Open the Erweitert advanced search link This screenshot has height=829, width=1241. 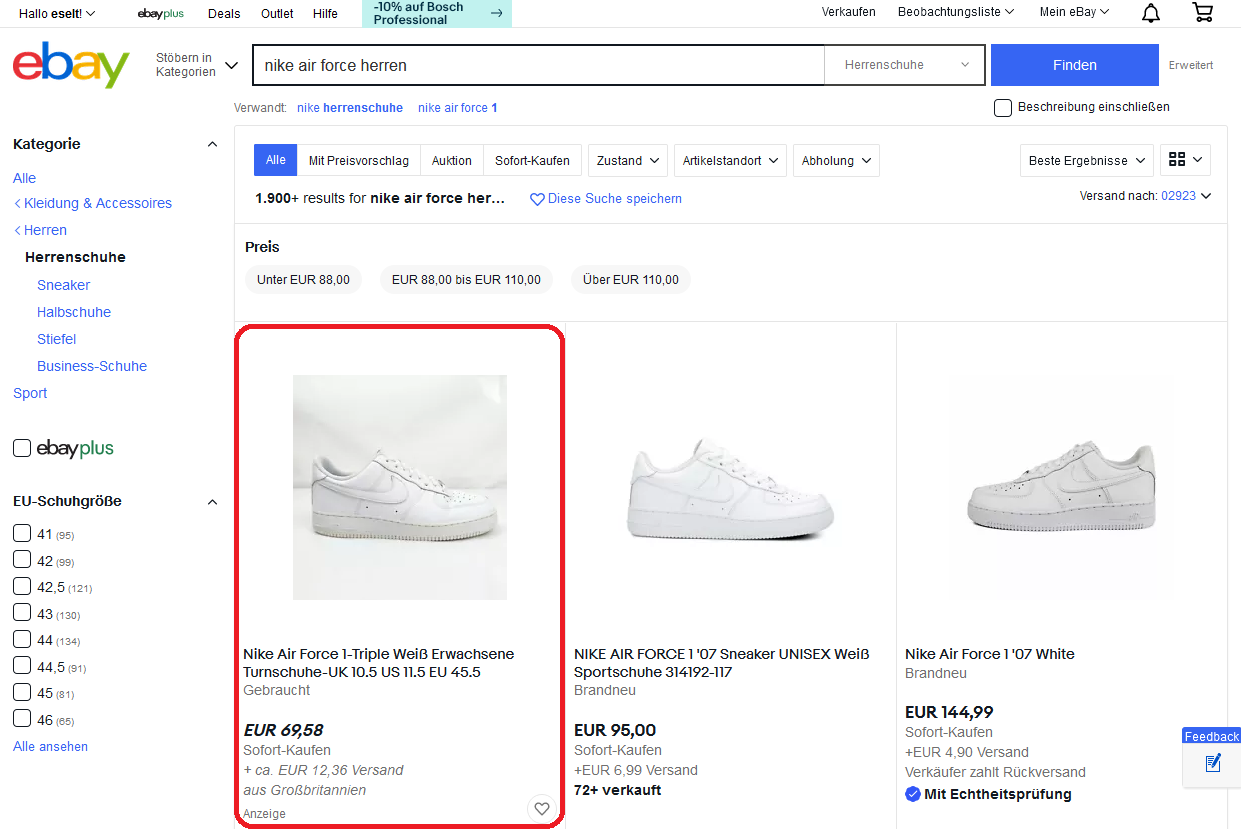click(1191, 65)
